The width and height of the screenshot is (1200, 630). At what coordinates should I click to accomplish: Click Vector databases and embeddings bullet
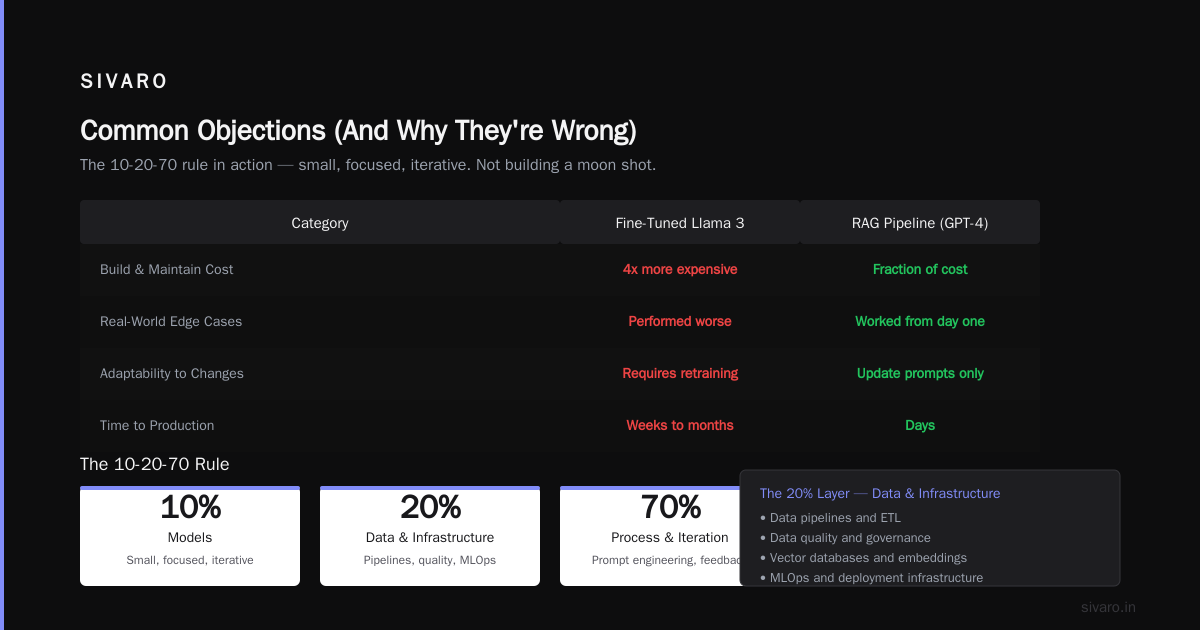point(863,558)
